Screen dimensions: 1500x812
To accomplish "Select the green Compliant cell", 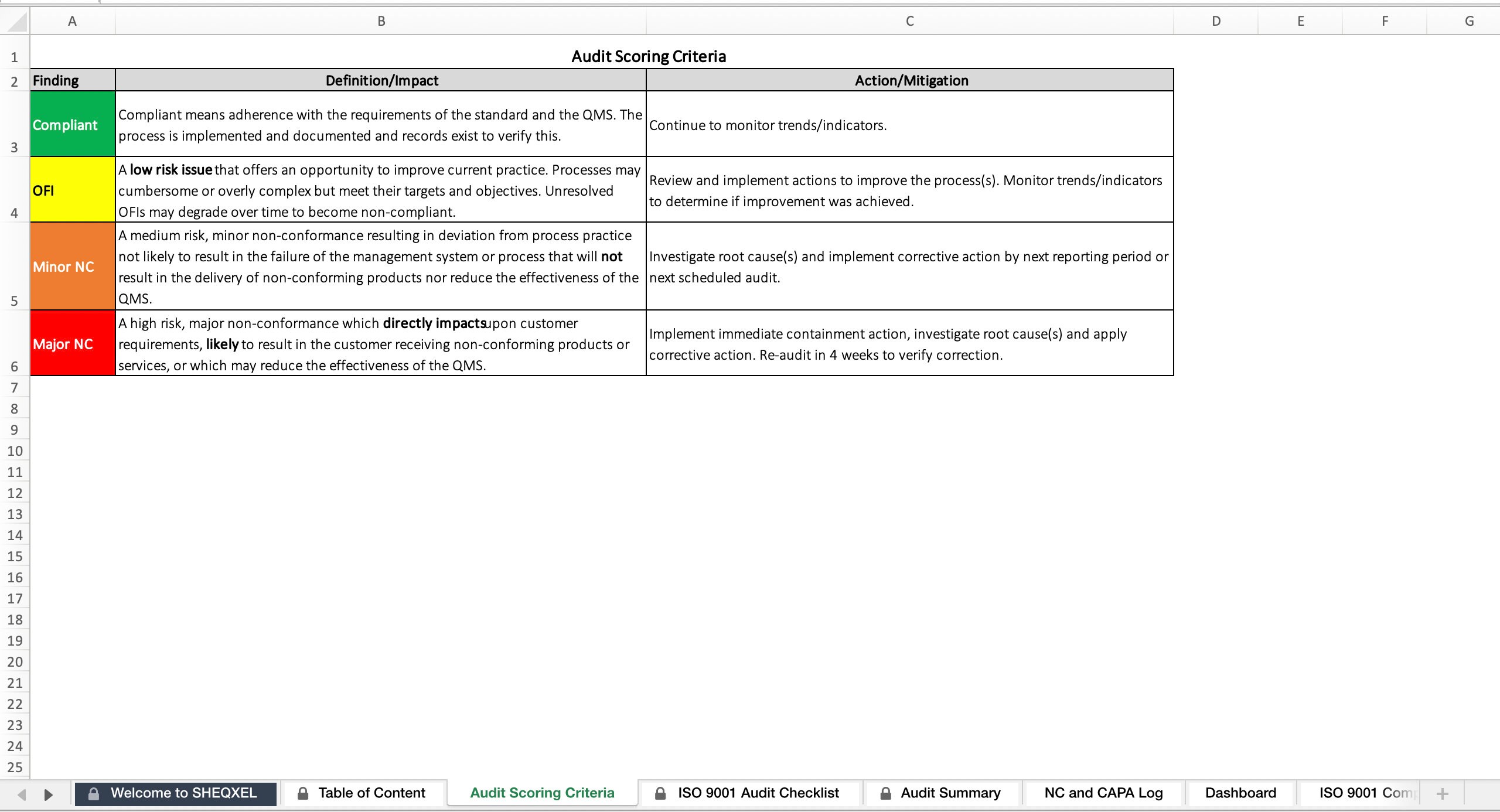I will [72, 124].
